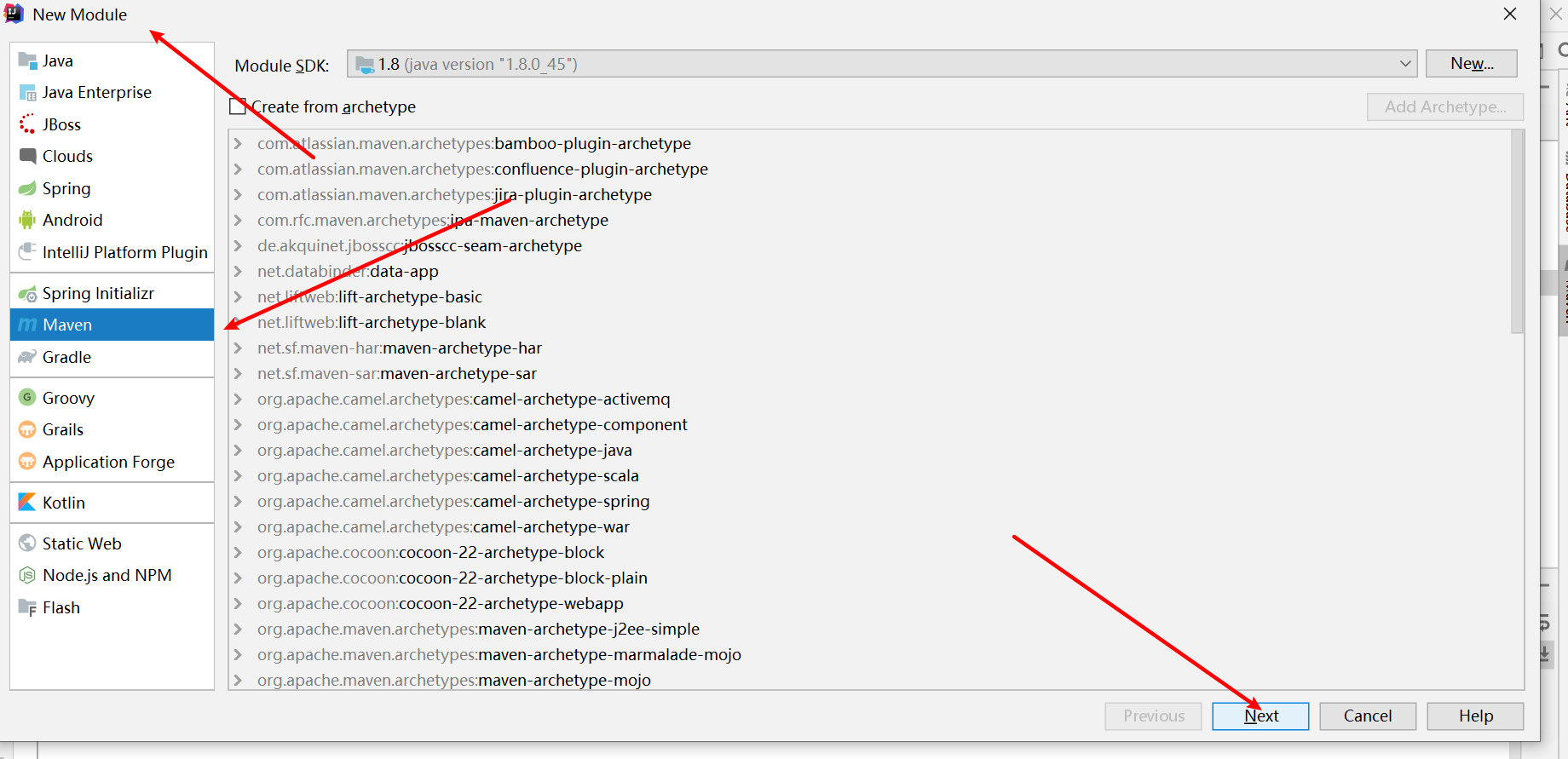Screen dimensions: 1568x759
Task: Select camel-archetype-scala row
Action: 869,475
